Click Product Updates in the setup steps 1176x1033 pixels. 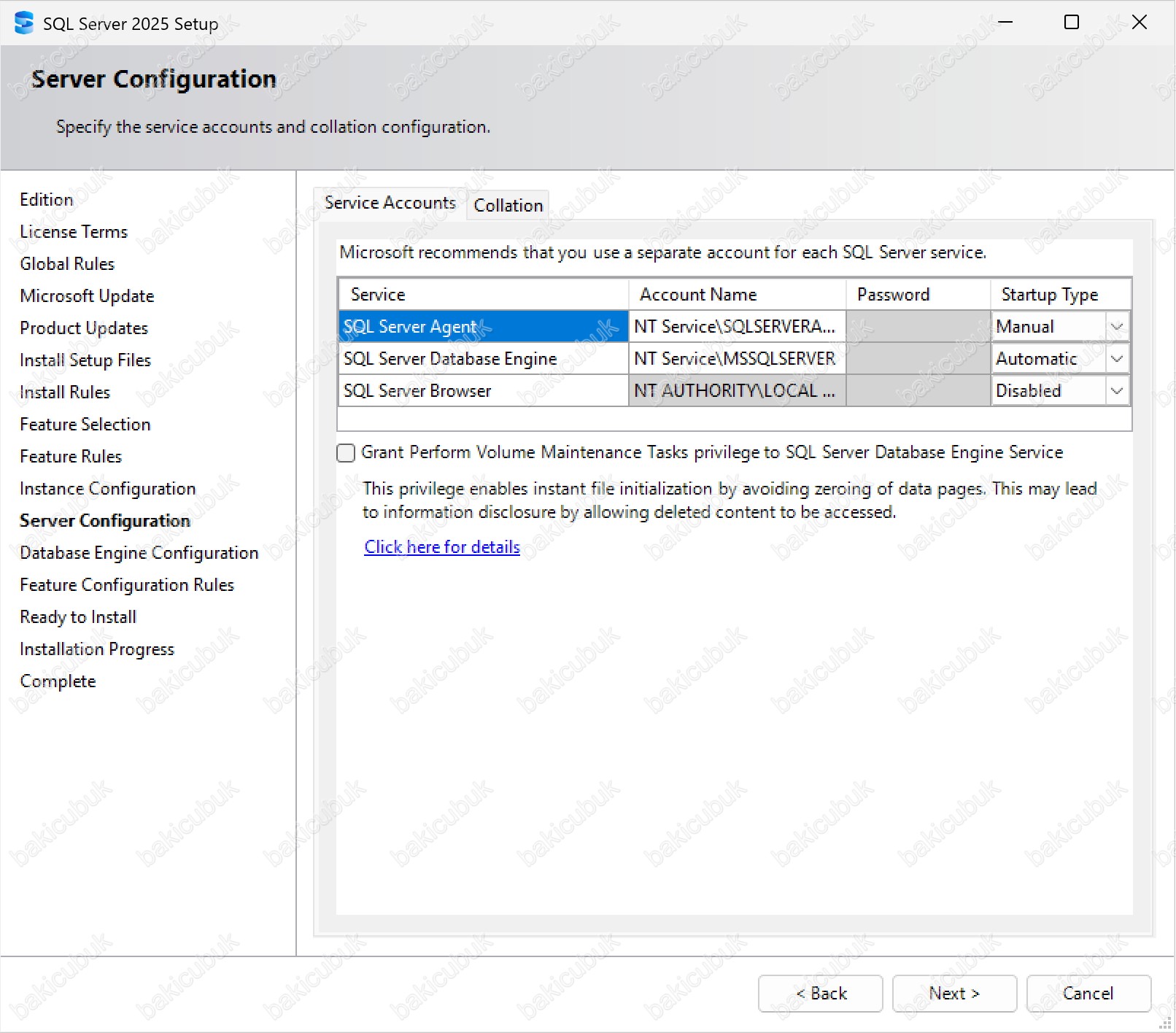(84, 328)
